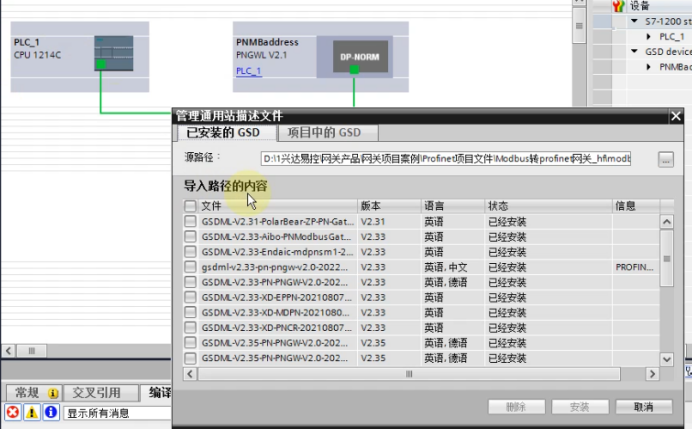Viewport: 693px width, 429px height.
Task: Click the 文件 column header
Action: tap(278, 206)
